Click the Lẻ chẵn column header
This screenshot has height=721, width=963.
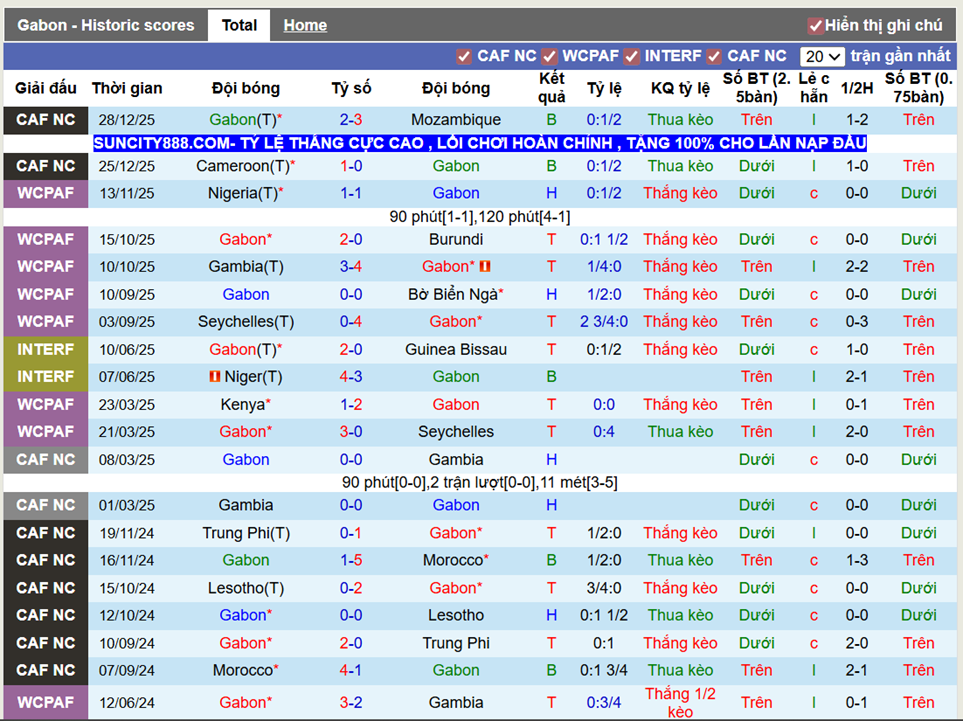(x=814, y=88)
